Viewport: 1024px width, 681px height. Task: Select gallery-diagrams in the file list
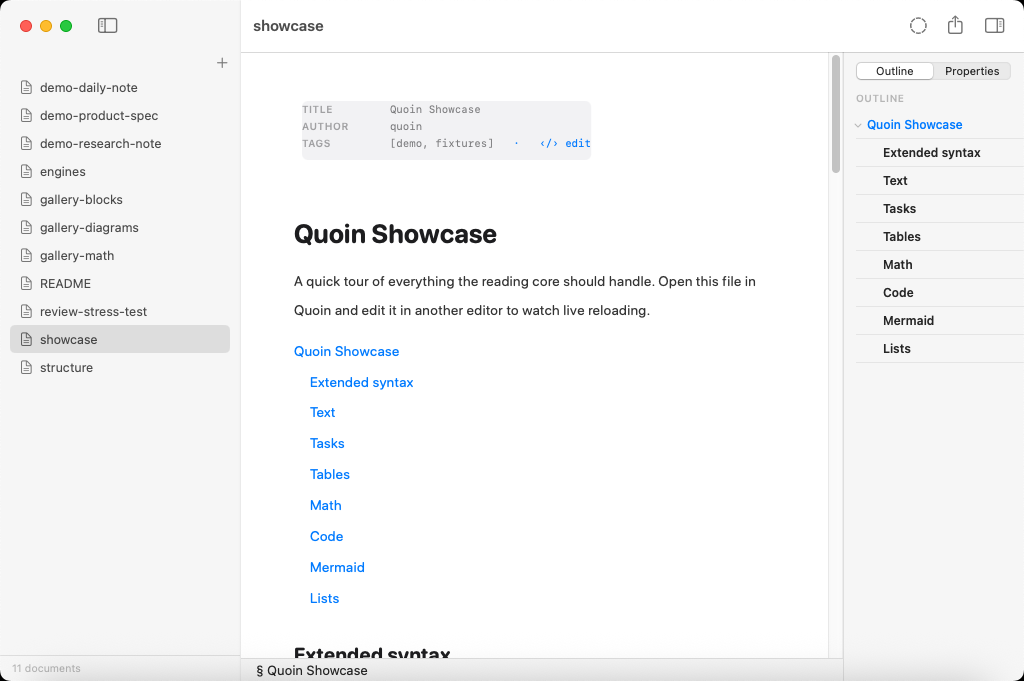click(x=120, y=228)
